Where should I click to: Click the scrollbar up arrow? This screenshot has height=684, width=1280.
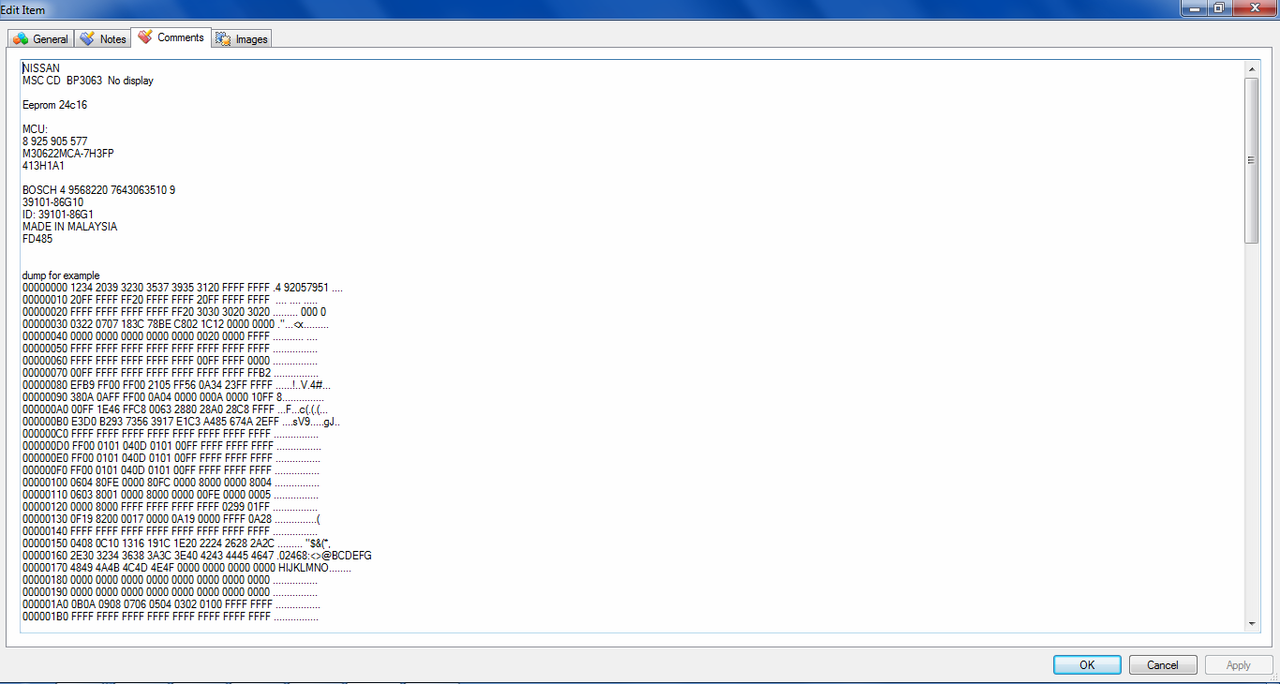pos(1251,69)
